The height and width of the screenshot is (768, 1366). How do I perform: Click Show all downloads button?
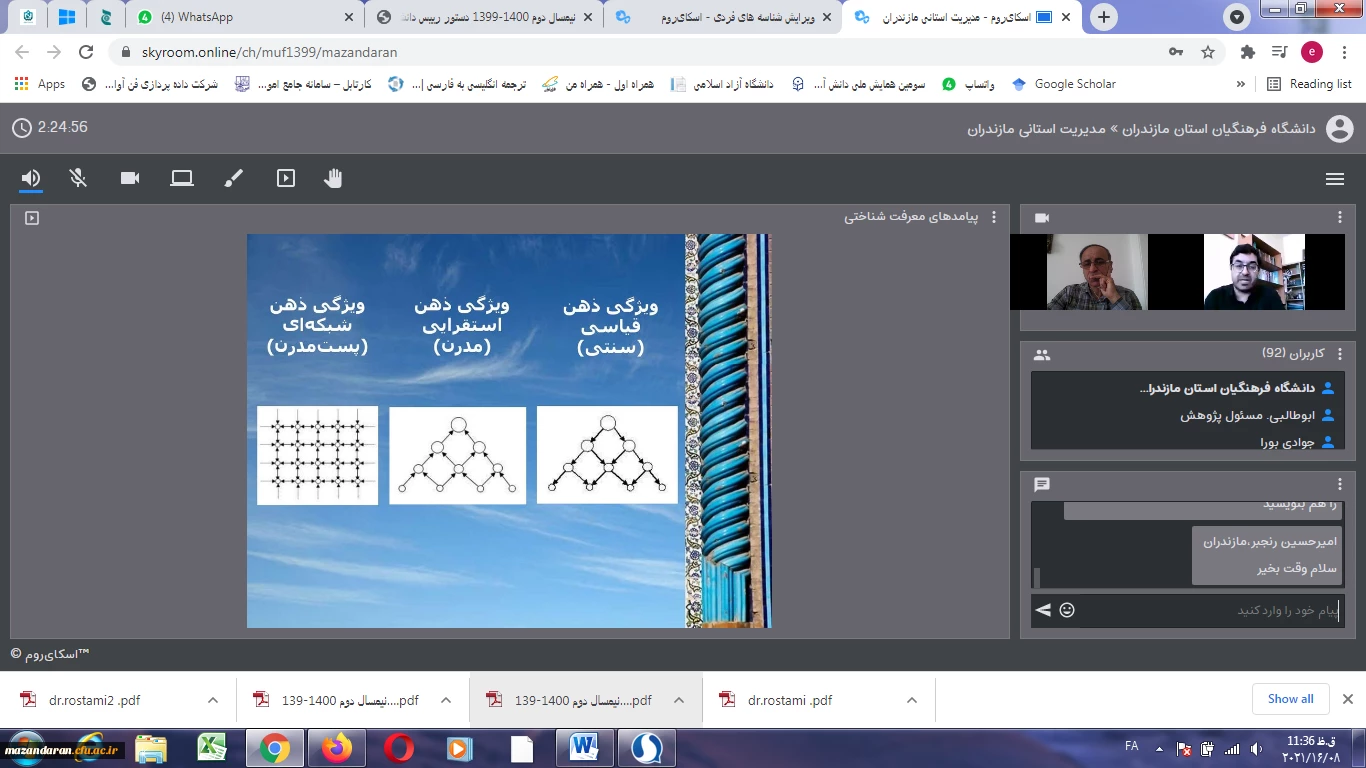[1290, 699]
